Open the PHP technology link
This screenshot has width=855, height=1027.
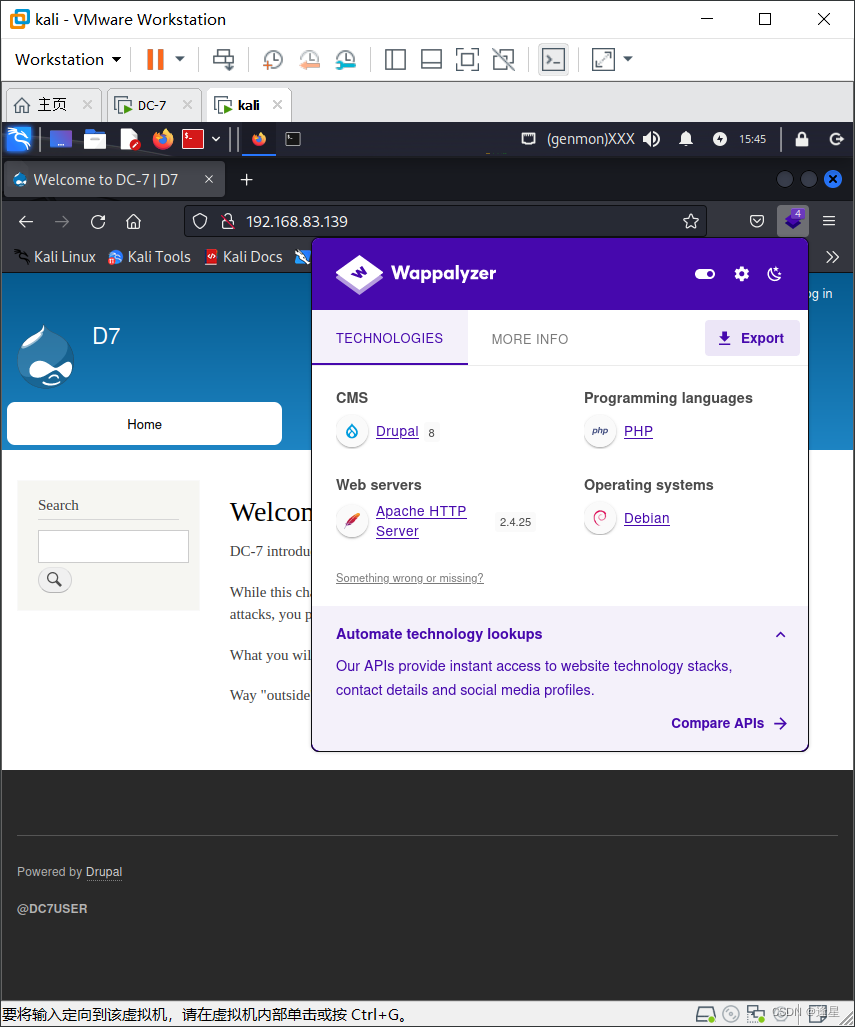(638, 431)
